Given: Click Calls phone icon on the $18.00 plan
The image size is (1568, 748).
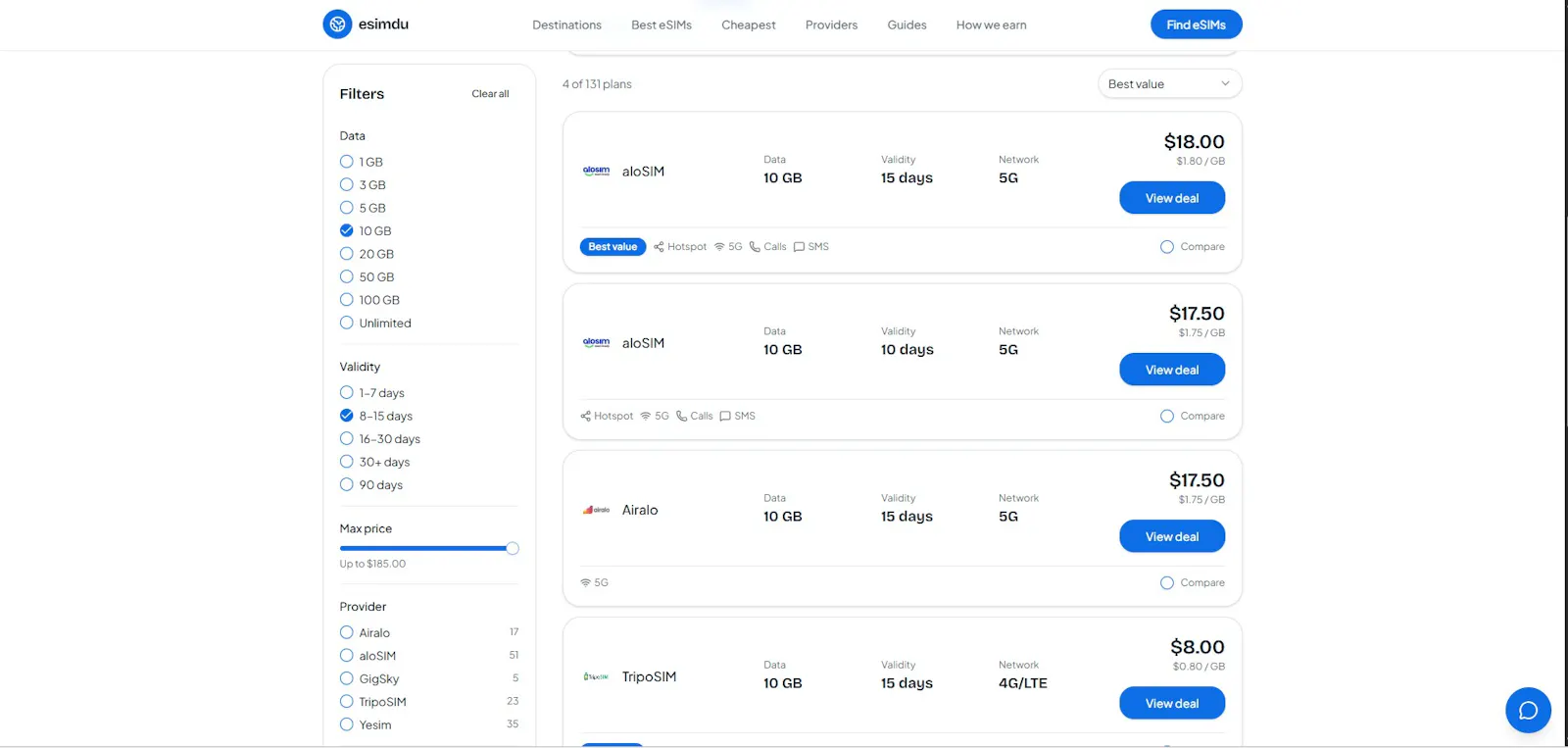Looking at the screenshot, I should pyautogui.click(x=755, y=247).
